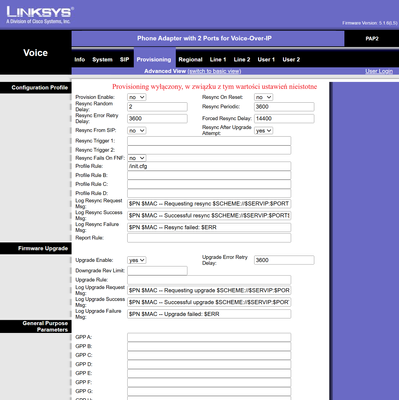This screenshot has height=400, width=399.
Task: Click the Profile Rule field containing /init.cfg
Action: point(209,166)
